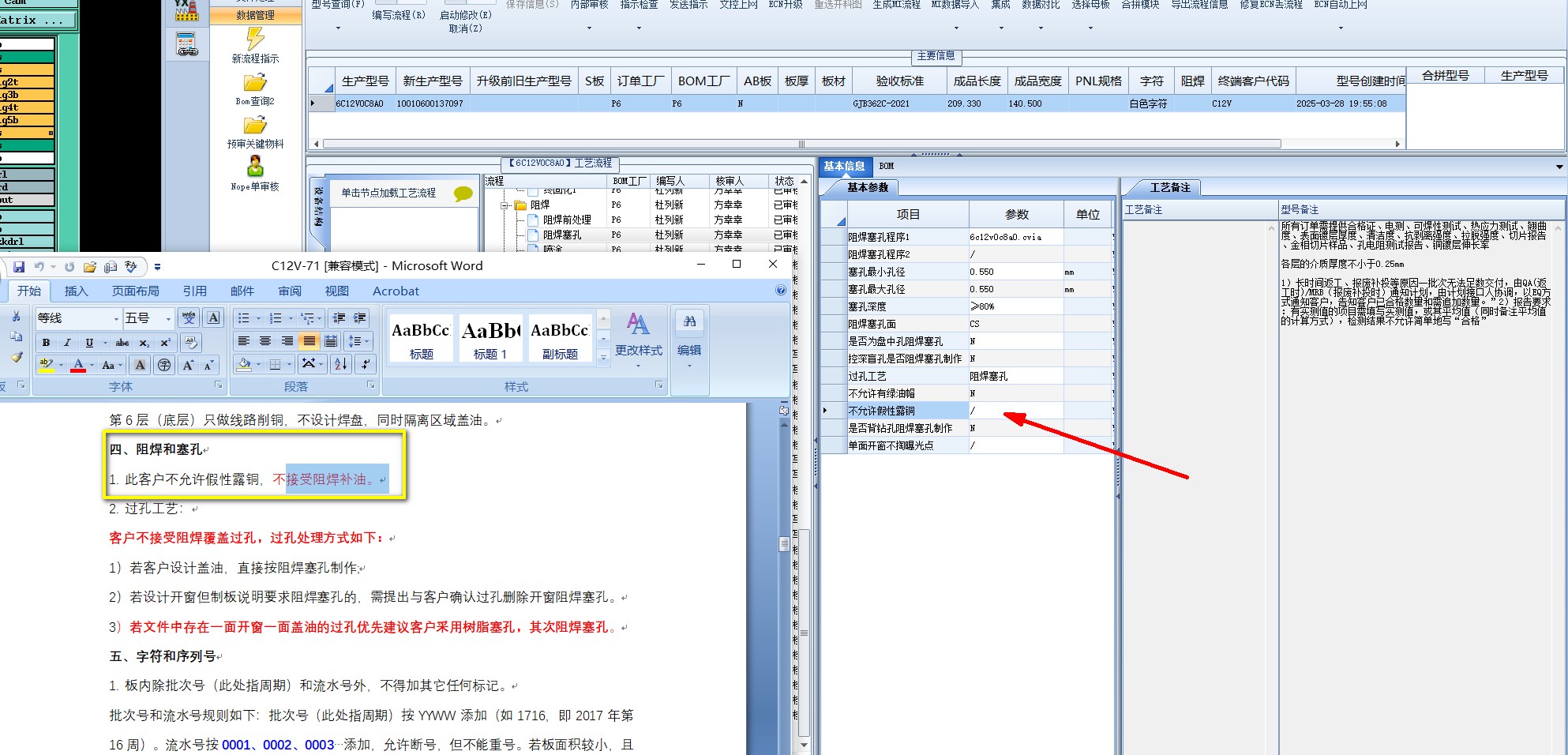This screenshot has width=1568, height=755.
Task: Toggle subscript formatting
Action: [x=144, y=343]
